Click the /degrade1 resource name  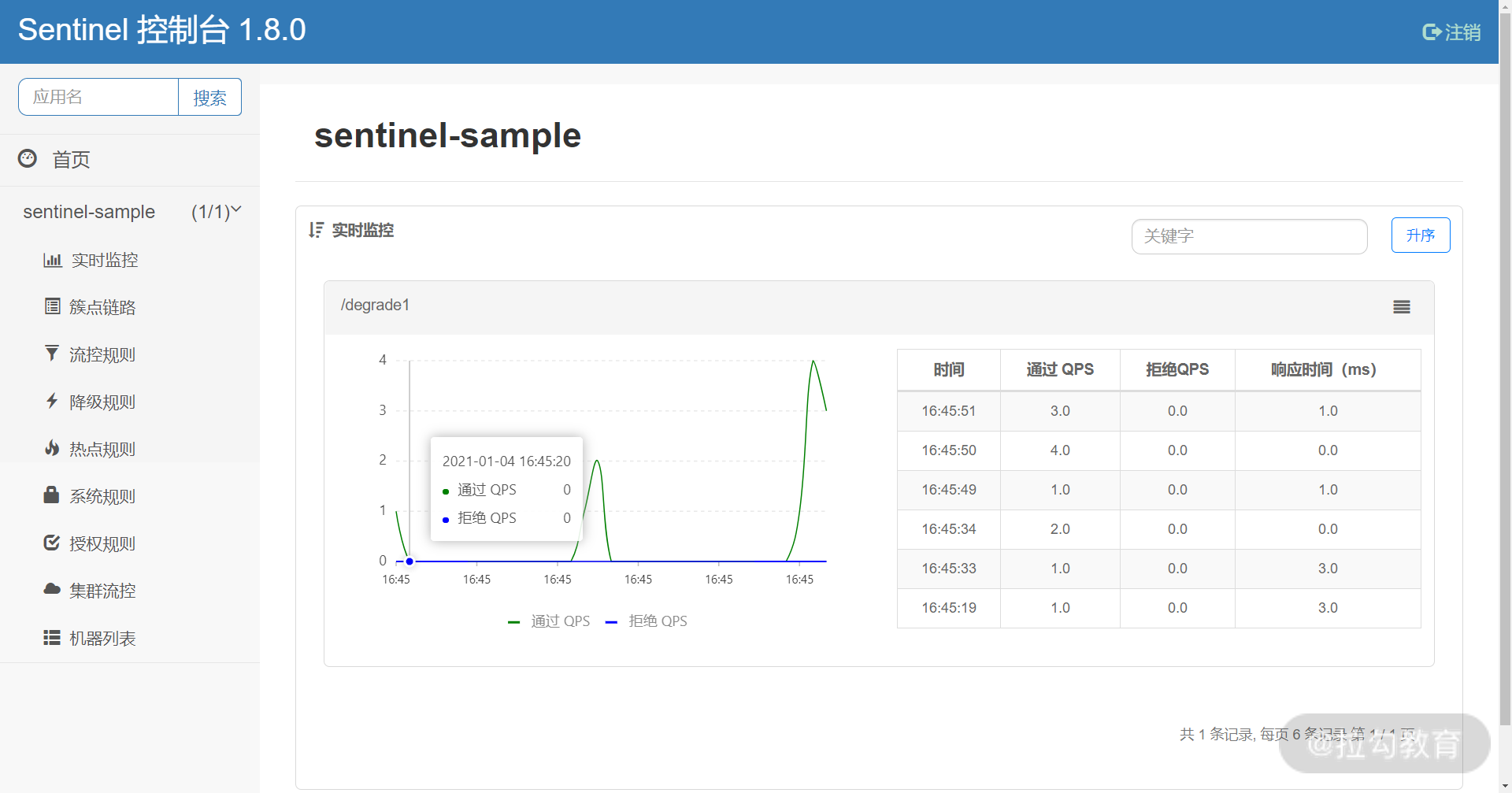click(375, 305)
